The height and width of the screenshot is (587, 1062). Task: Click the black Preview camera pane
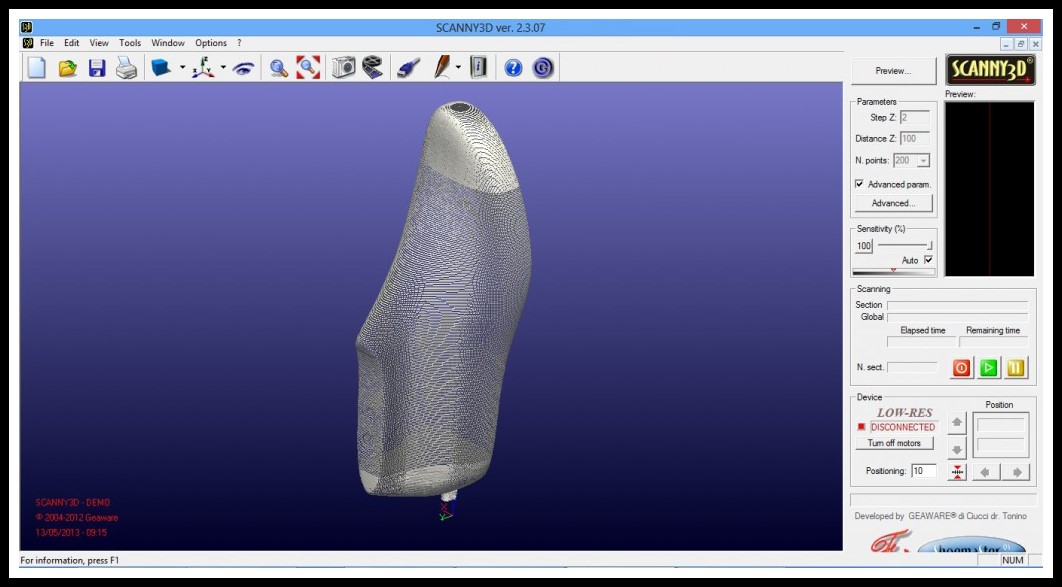point(990,189)
